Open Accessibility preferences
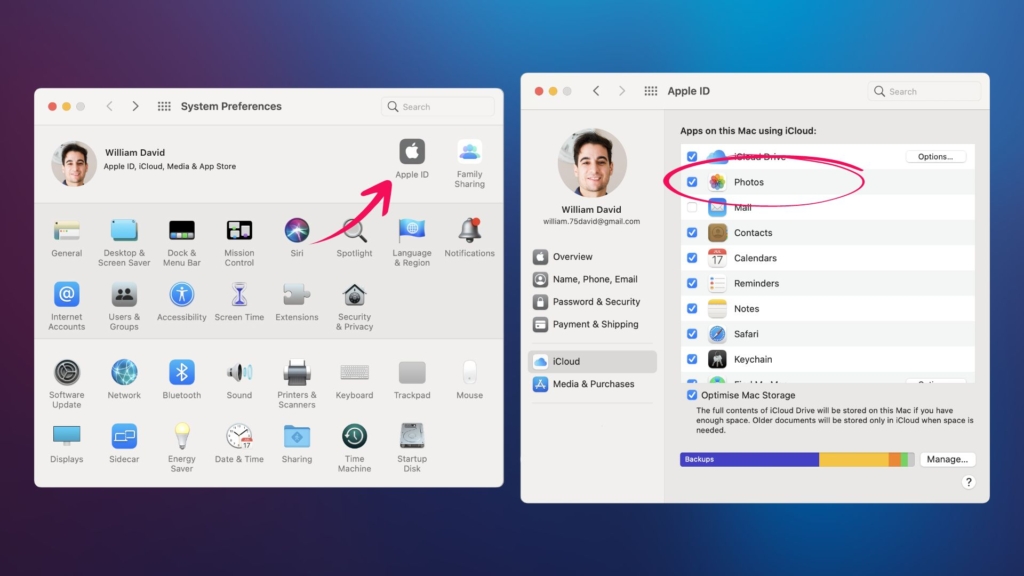 click(182, 302)
